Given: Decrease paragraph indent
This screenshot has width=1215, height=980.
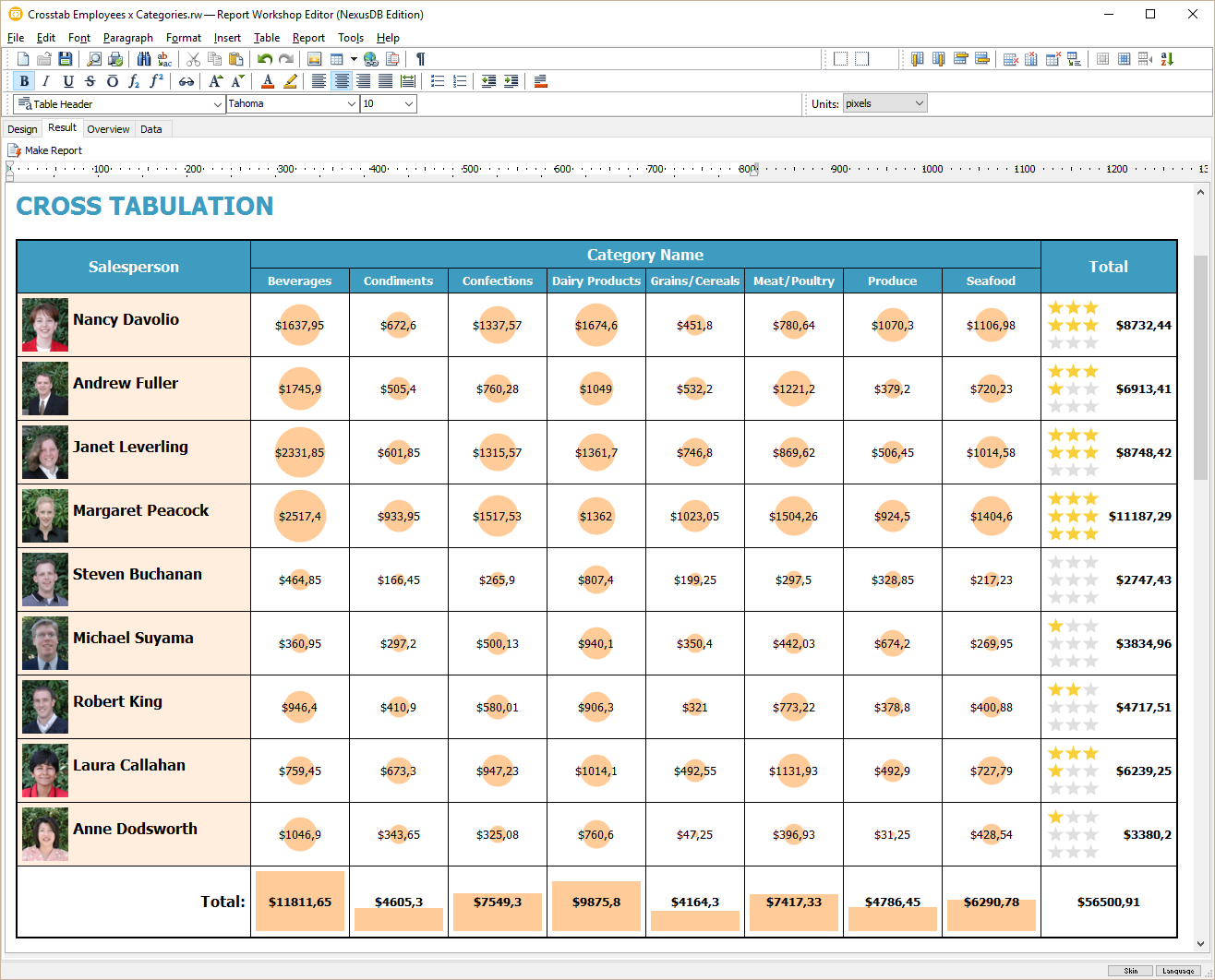Looking at the screenshot, I should (488, 81).
